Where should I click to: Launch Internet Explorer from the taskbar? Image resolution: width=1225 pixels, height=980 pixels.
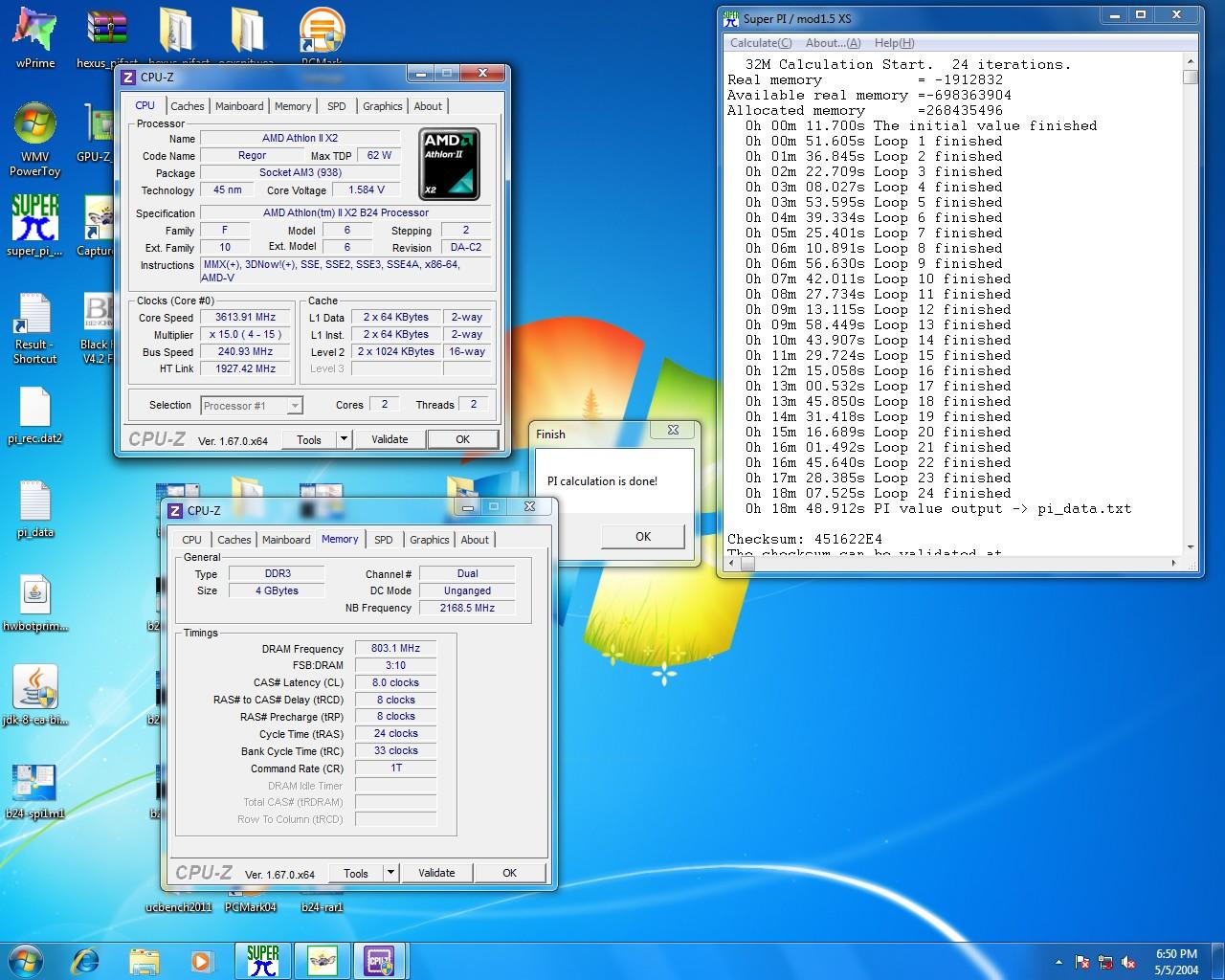click(86, 960)
